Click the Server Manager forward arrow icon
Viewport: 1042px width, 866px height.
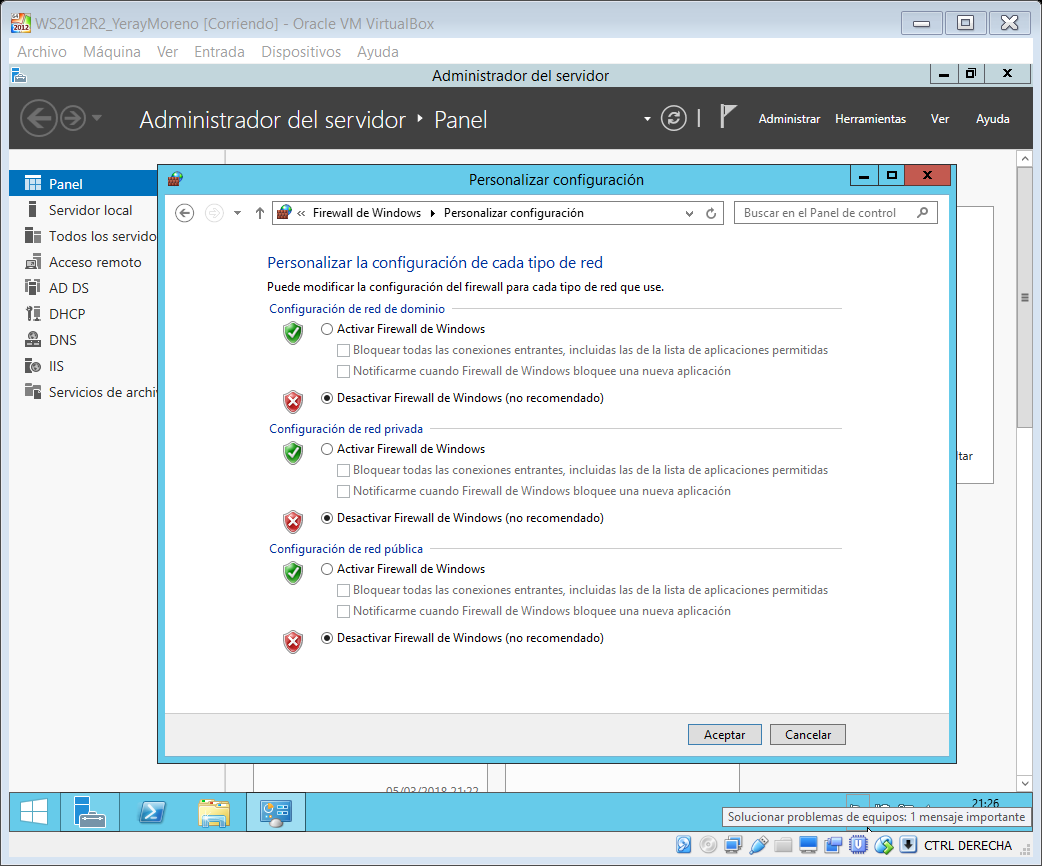73,118
